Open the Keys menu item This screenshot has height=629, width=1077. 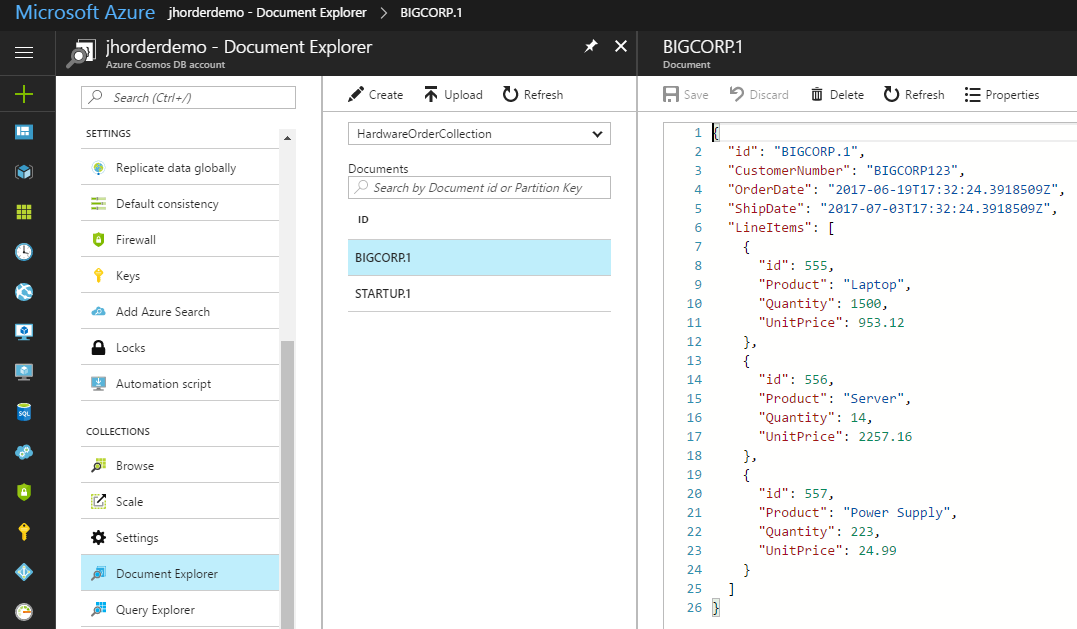(180, 275)
